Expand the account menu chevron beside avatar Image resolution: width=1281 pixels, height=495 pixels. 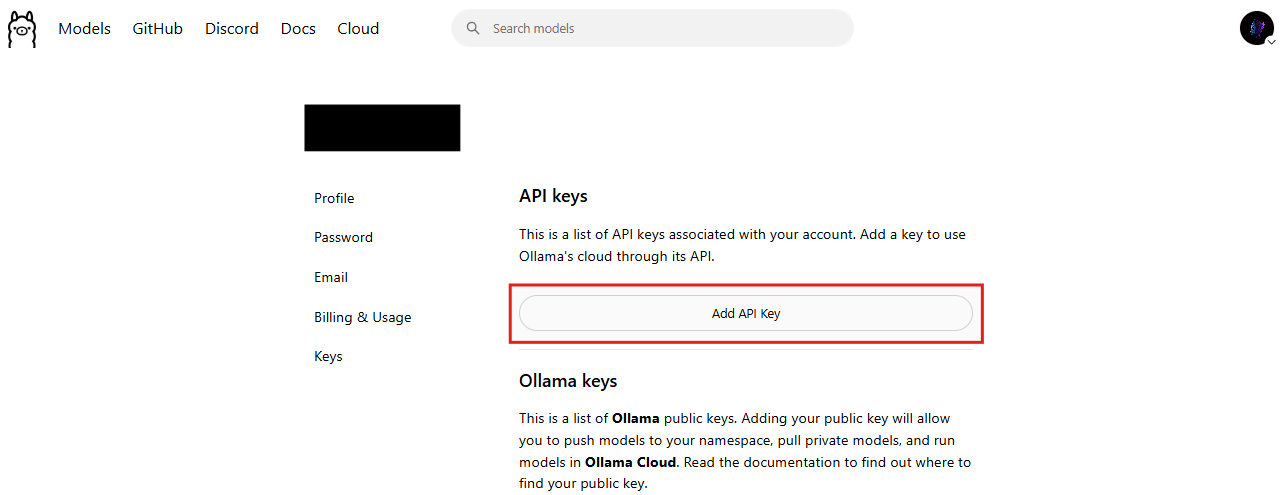[1271, 42]
